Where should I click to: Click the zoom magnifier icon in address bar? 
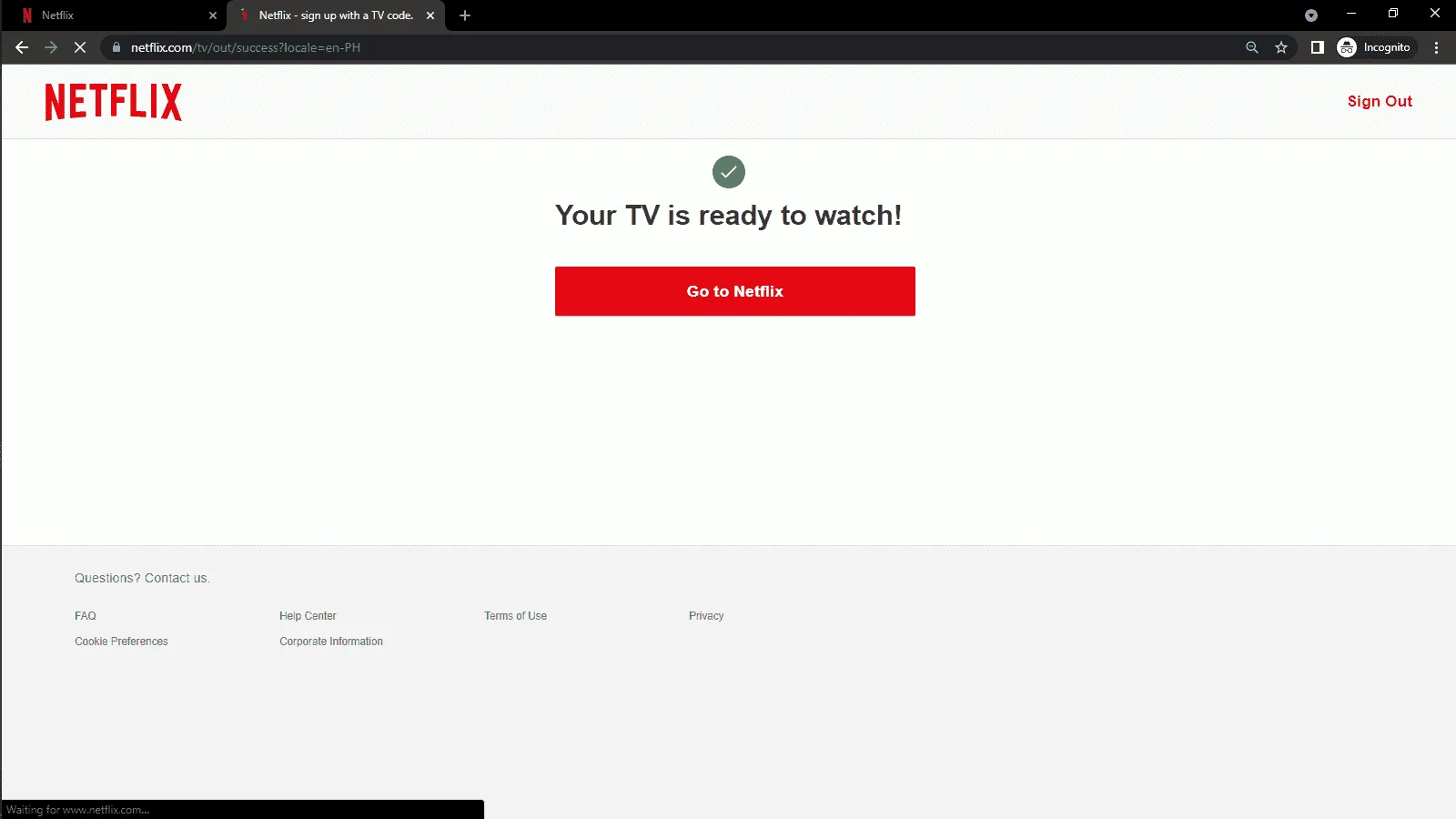pyautogui.click(x=1252, y=47)
